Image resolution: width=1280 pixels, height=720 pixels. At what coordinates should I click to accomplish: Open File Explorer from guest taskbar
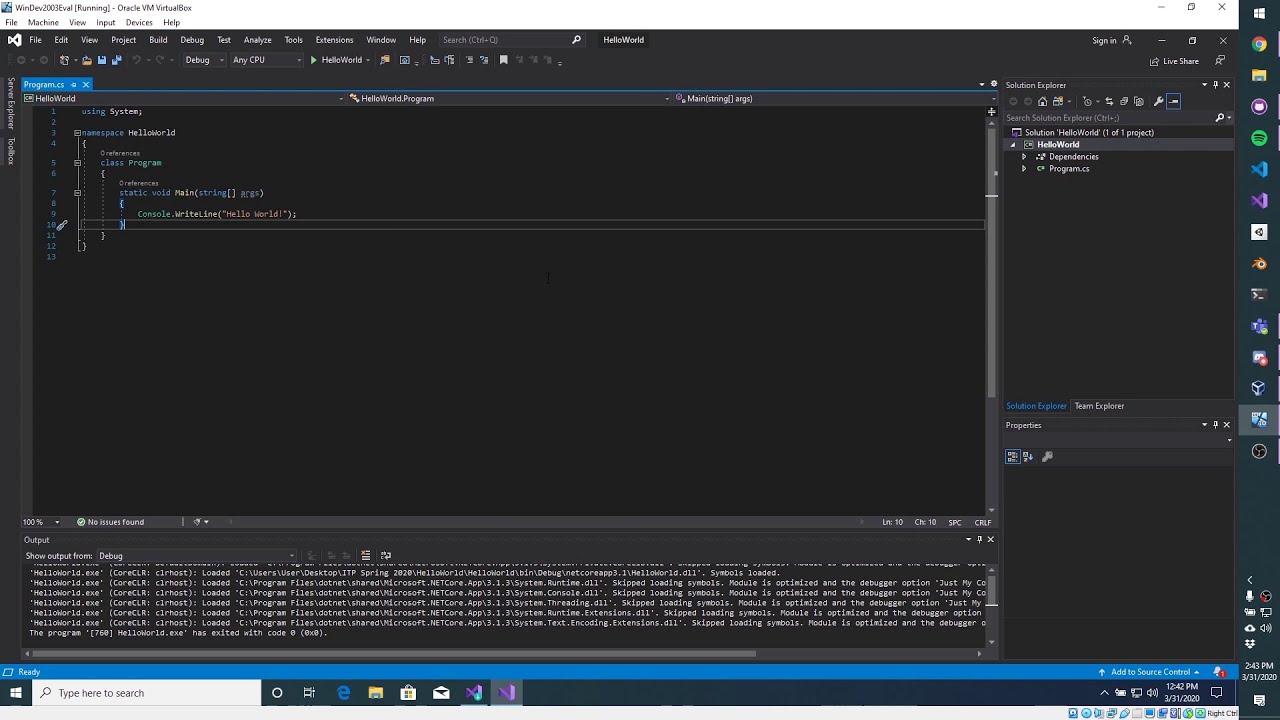click(376, 693)
